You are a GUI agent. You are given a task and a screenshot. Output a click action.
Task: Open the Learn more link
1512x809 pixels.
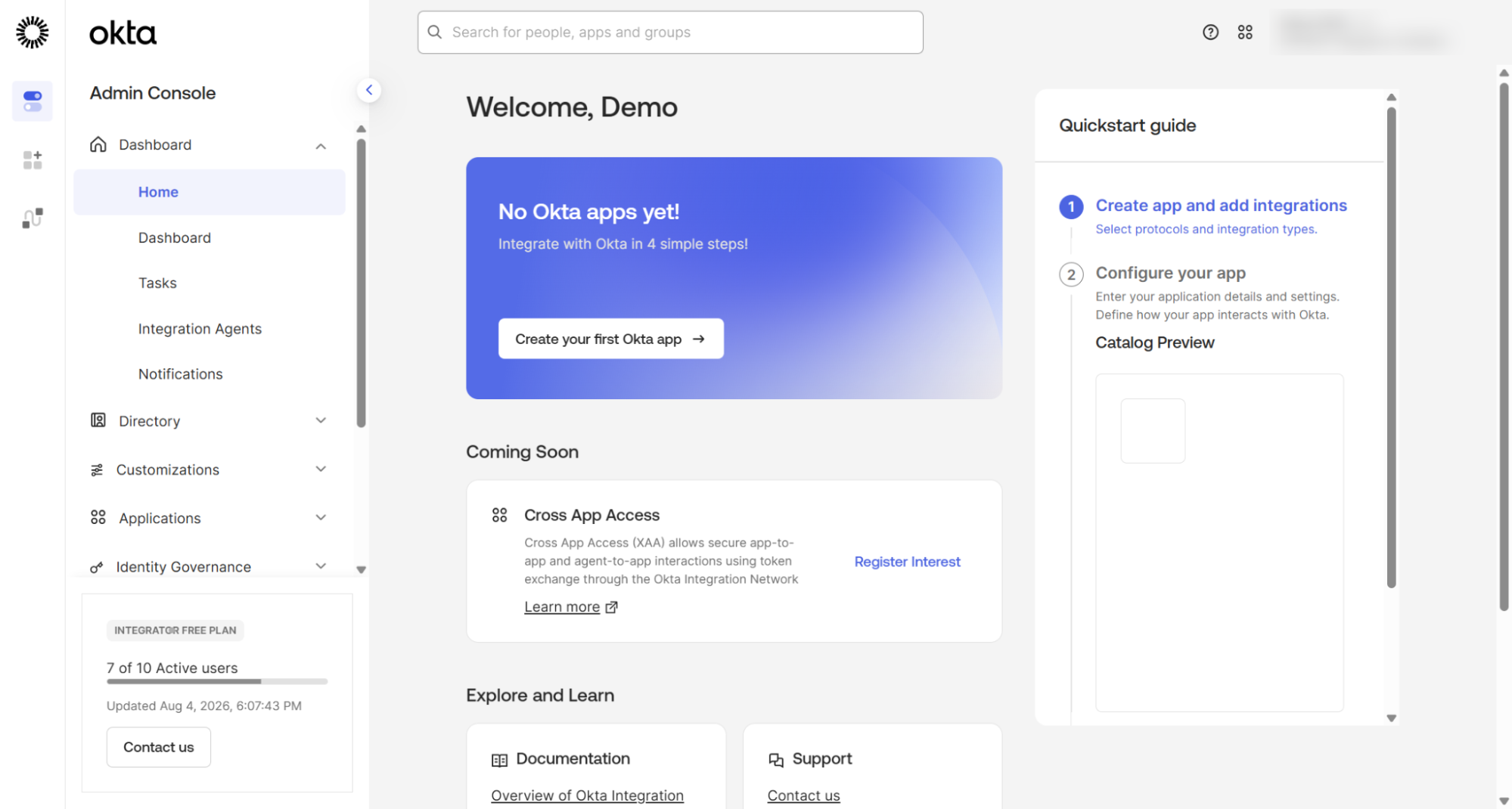[562, 607]
